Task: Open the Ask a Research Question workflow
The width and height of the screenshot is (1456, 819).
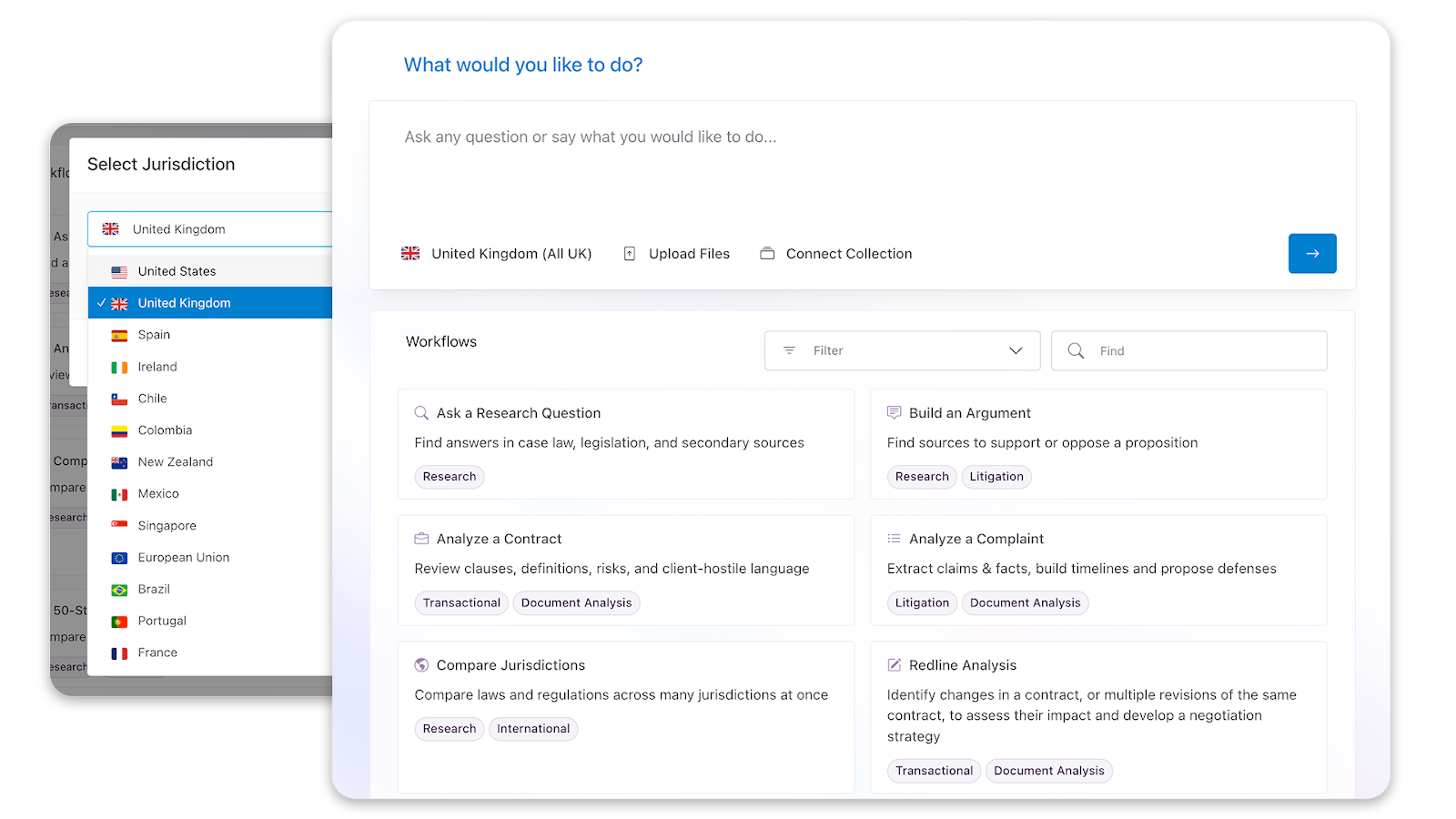Action: point(519,413)
